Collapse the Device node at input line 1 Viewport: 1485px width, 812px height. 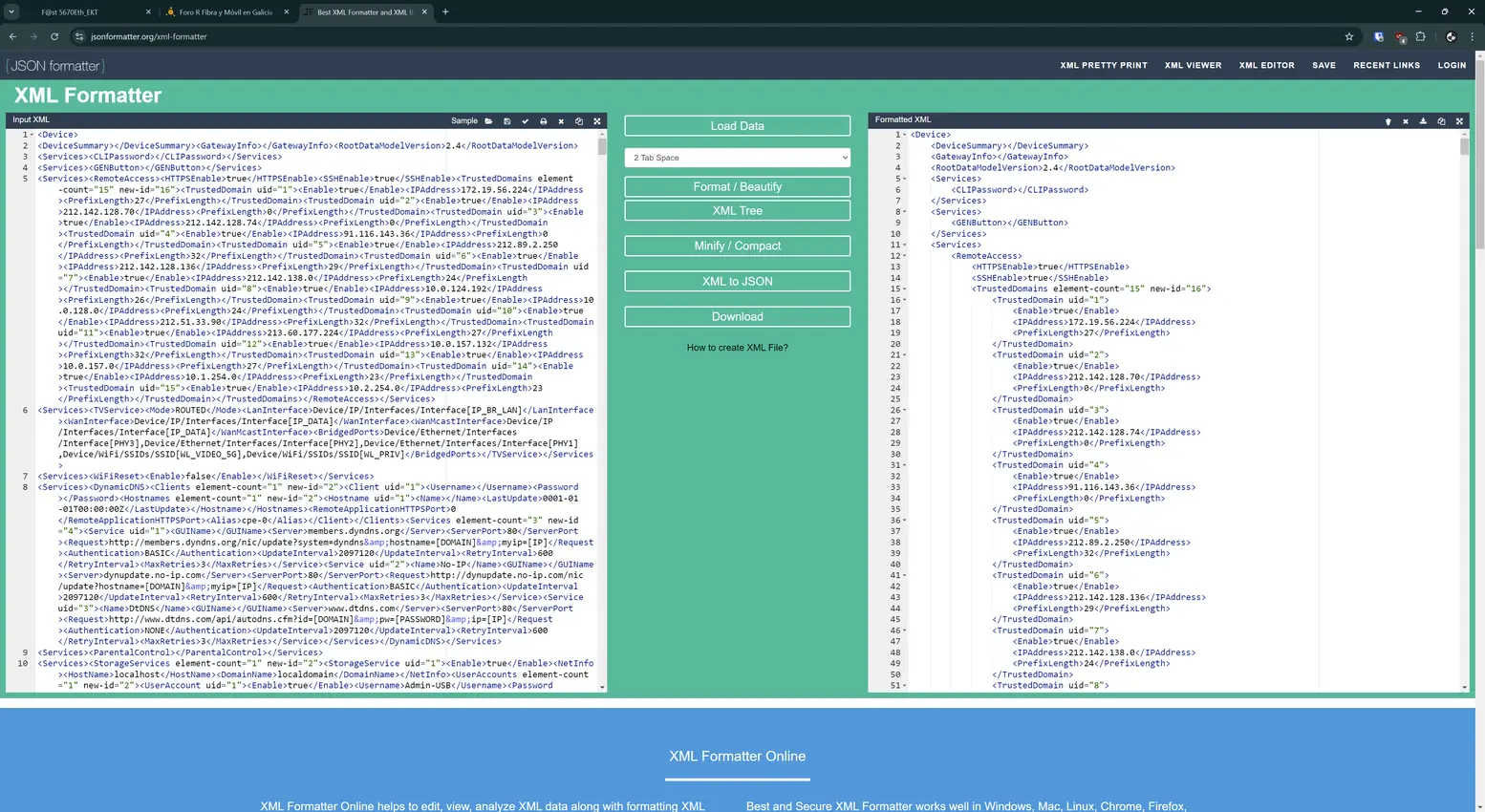[32, 135]
